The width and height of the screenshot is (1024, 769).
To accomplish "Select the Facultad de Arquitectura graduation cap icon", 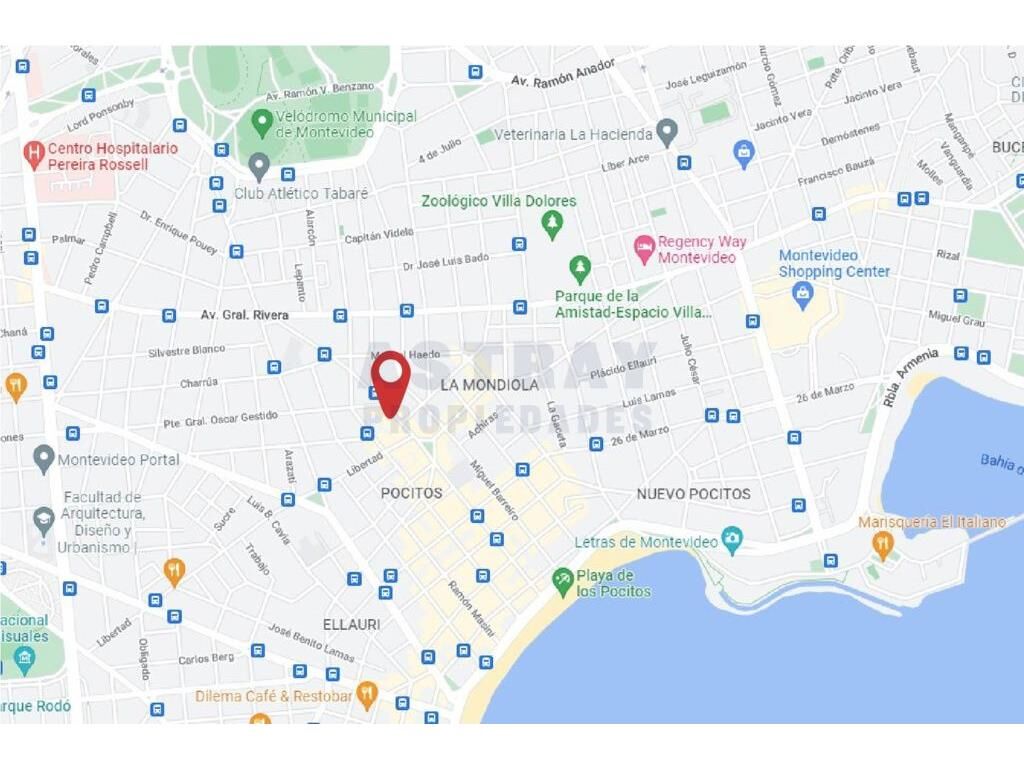I will click(x=44, y=522).
